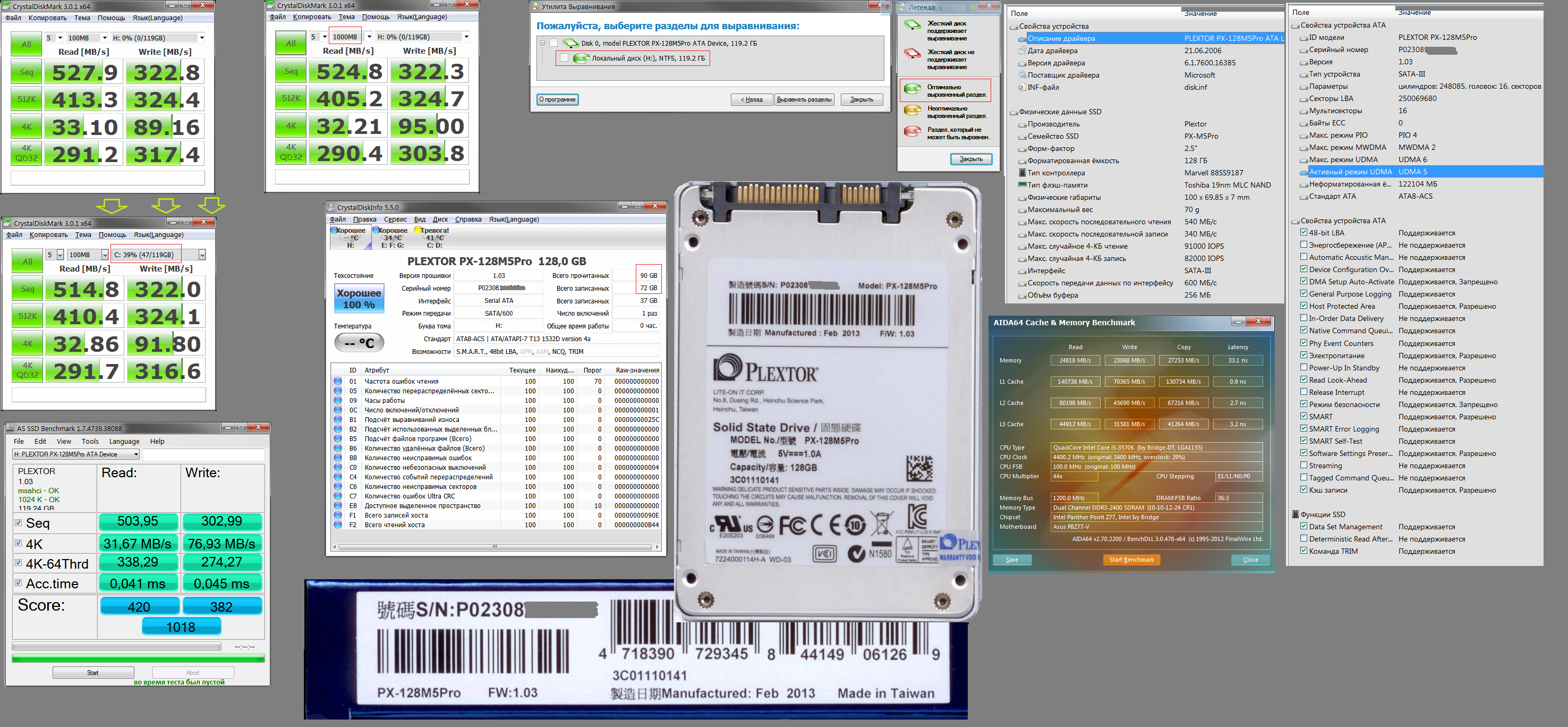This screenshot has height=727, width=1568.
Task: Click status circle of attribute B1 Подсчёт выравниваний износа
Action: tap(338, 419)
